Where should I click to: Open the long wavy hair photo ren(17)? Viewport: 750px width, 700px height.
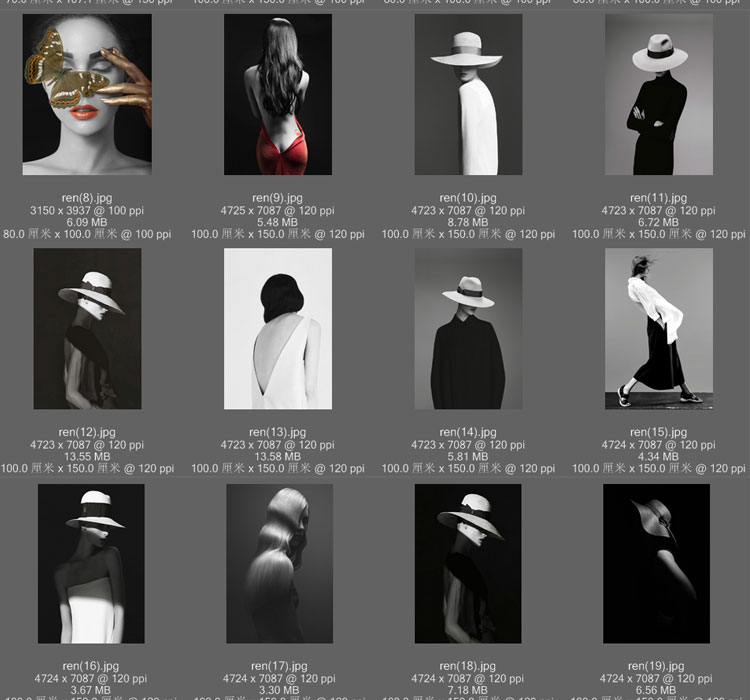(279, 564)
